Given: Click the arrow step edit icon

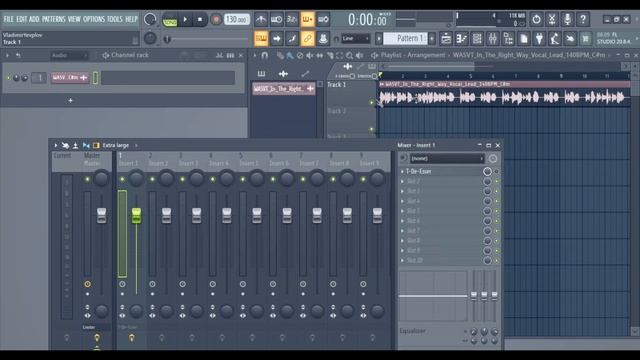Looking at the screenshot, I should point(277,39).
